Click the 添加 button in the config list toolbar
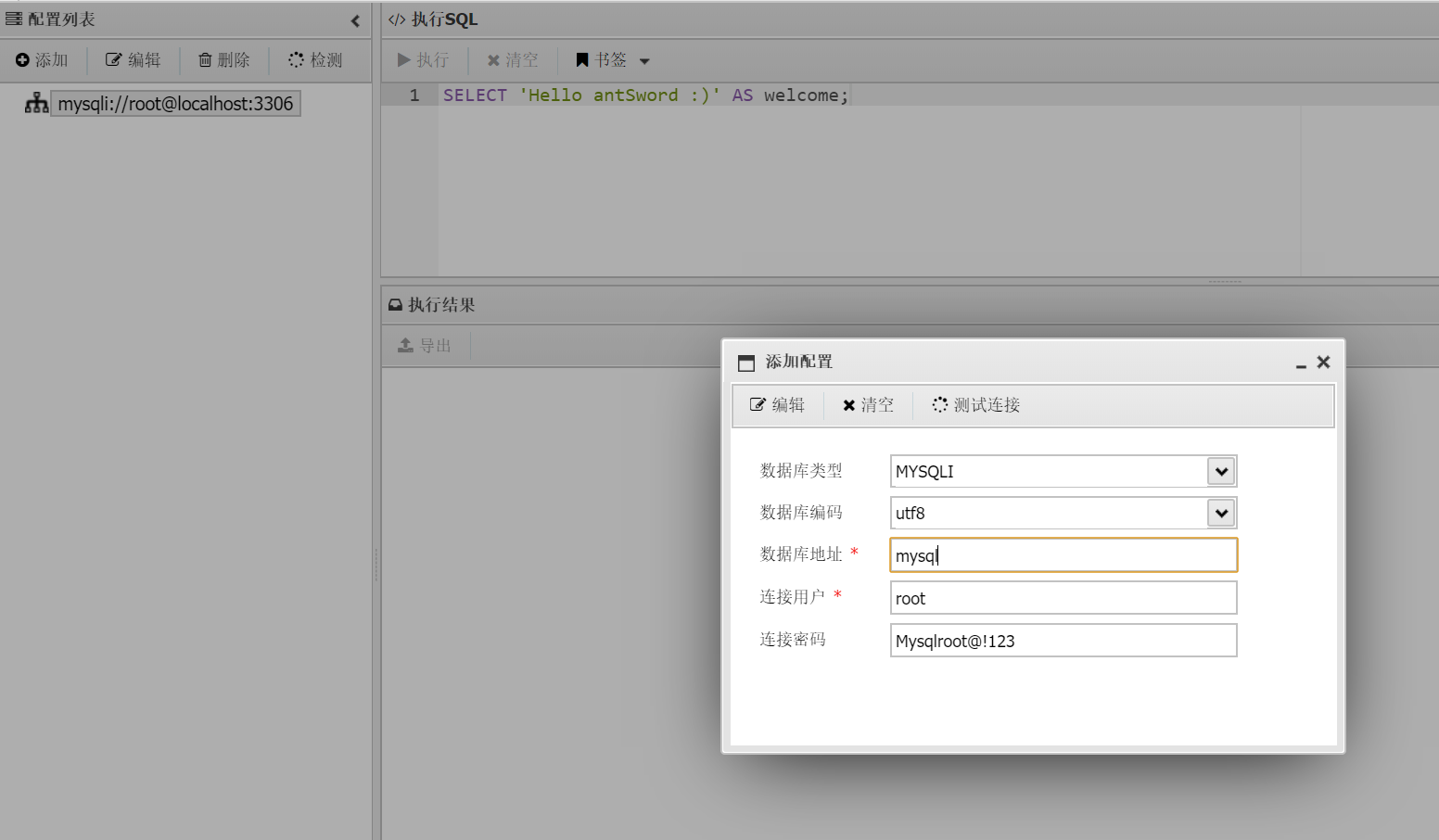1439x840 pixels. pos(42,60)
